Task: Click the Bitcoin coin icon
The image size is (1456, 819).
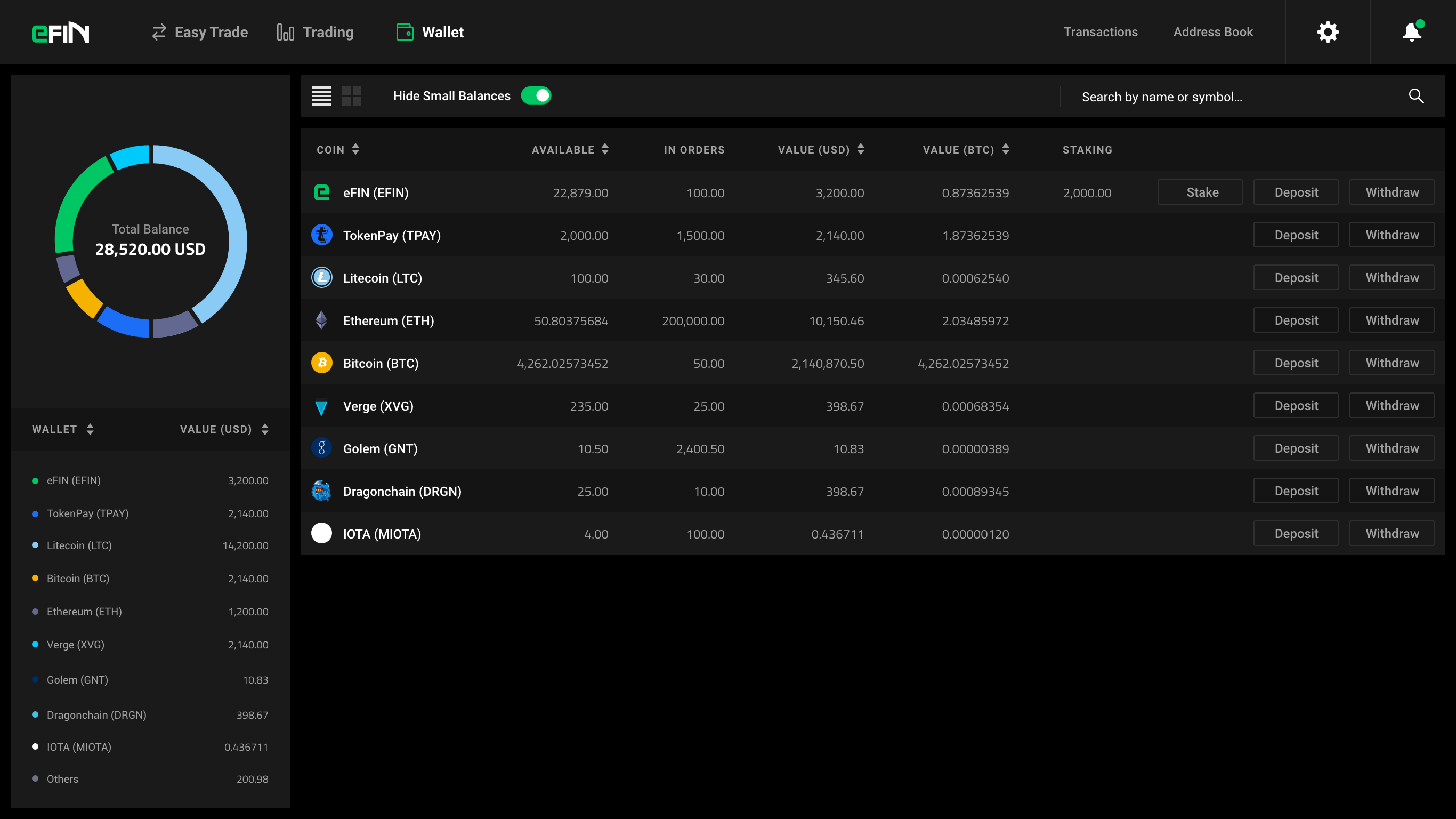Action: click(321, 363)
